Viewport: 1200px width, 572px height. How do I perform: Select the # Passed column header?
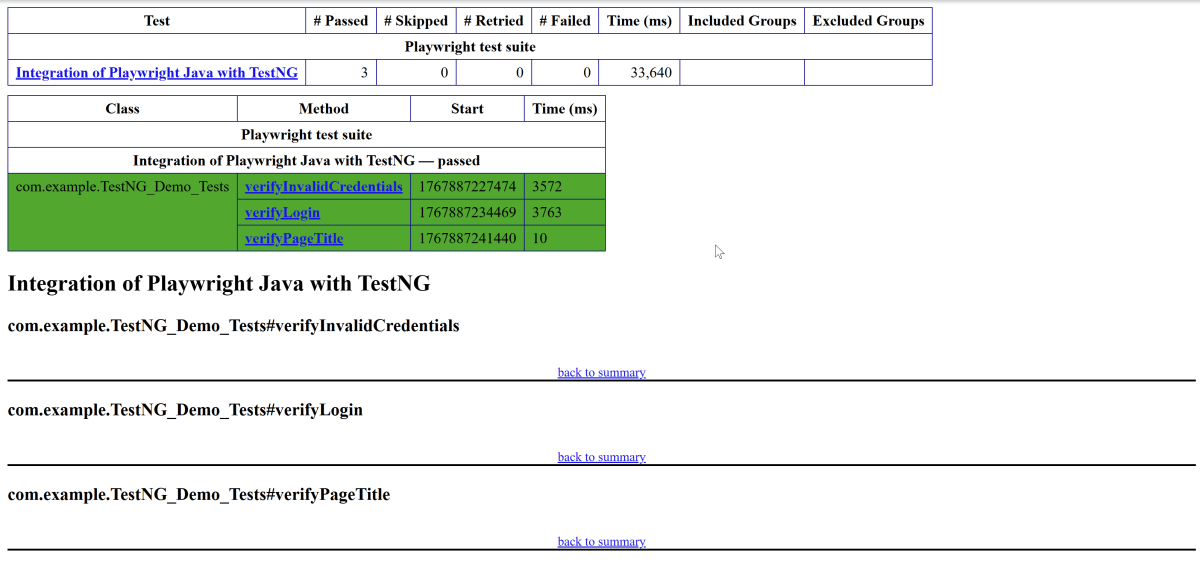[x=340, y=21]
